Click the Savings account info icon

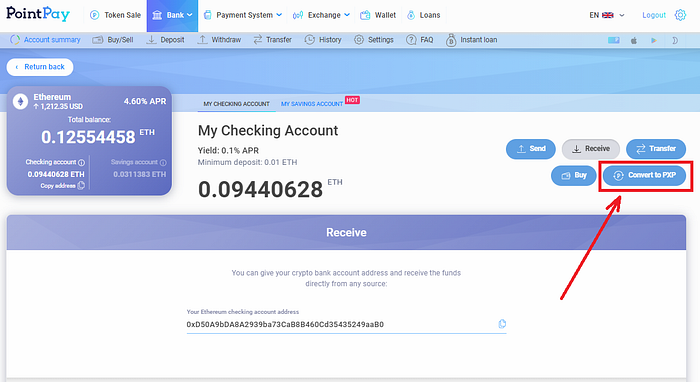click(x=163, y=162)
